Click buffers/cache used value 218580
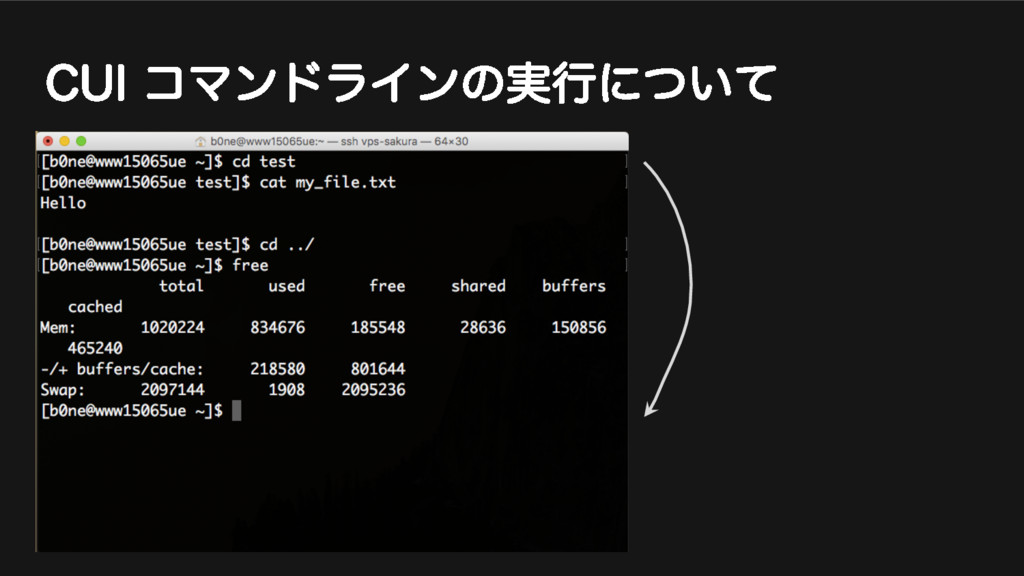 click(278, 369)
